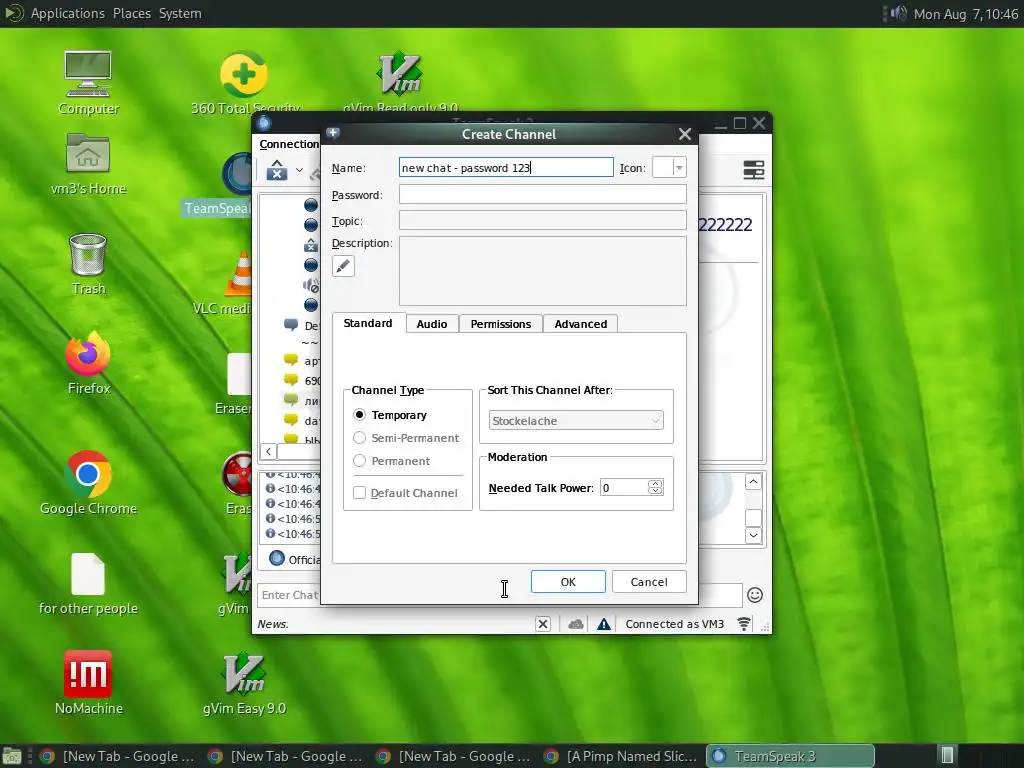This screenshot has width=1024, height=768.
Task: Confirm channel creation with OK
Action: [568, 581]
